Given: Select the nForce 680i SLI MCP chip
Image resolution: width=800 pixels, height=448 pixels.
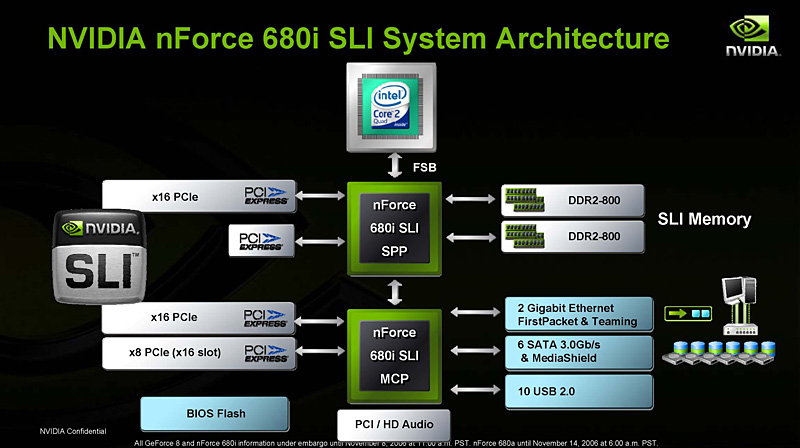Looking at the screenshot, I should pos(394,356).
